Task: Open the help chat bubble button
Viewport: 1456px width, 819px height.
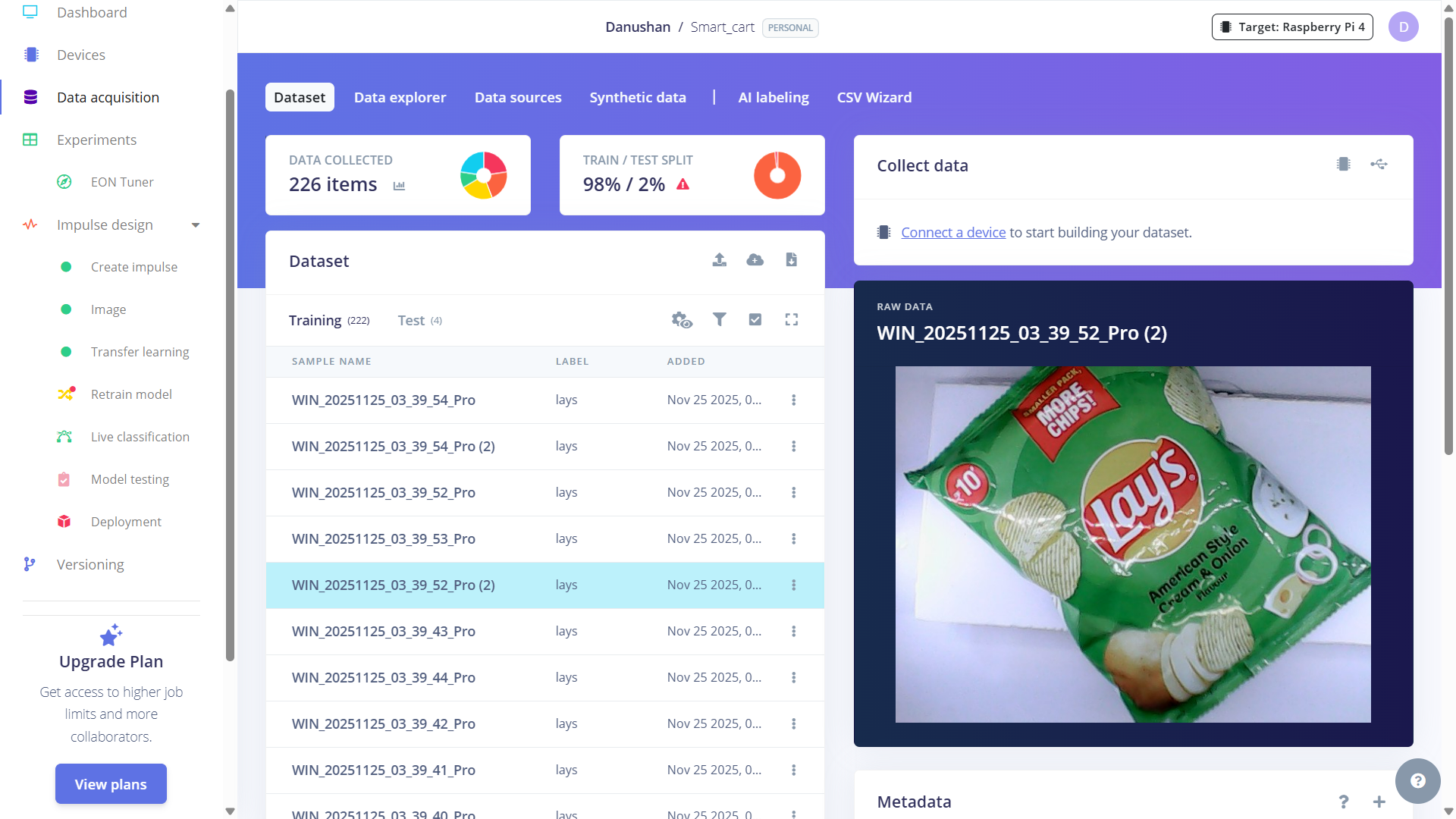Action: click(x=1417, y=781)
